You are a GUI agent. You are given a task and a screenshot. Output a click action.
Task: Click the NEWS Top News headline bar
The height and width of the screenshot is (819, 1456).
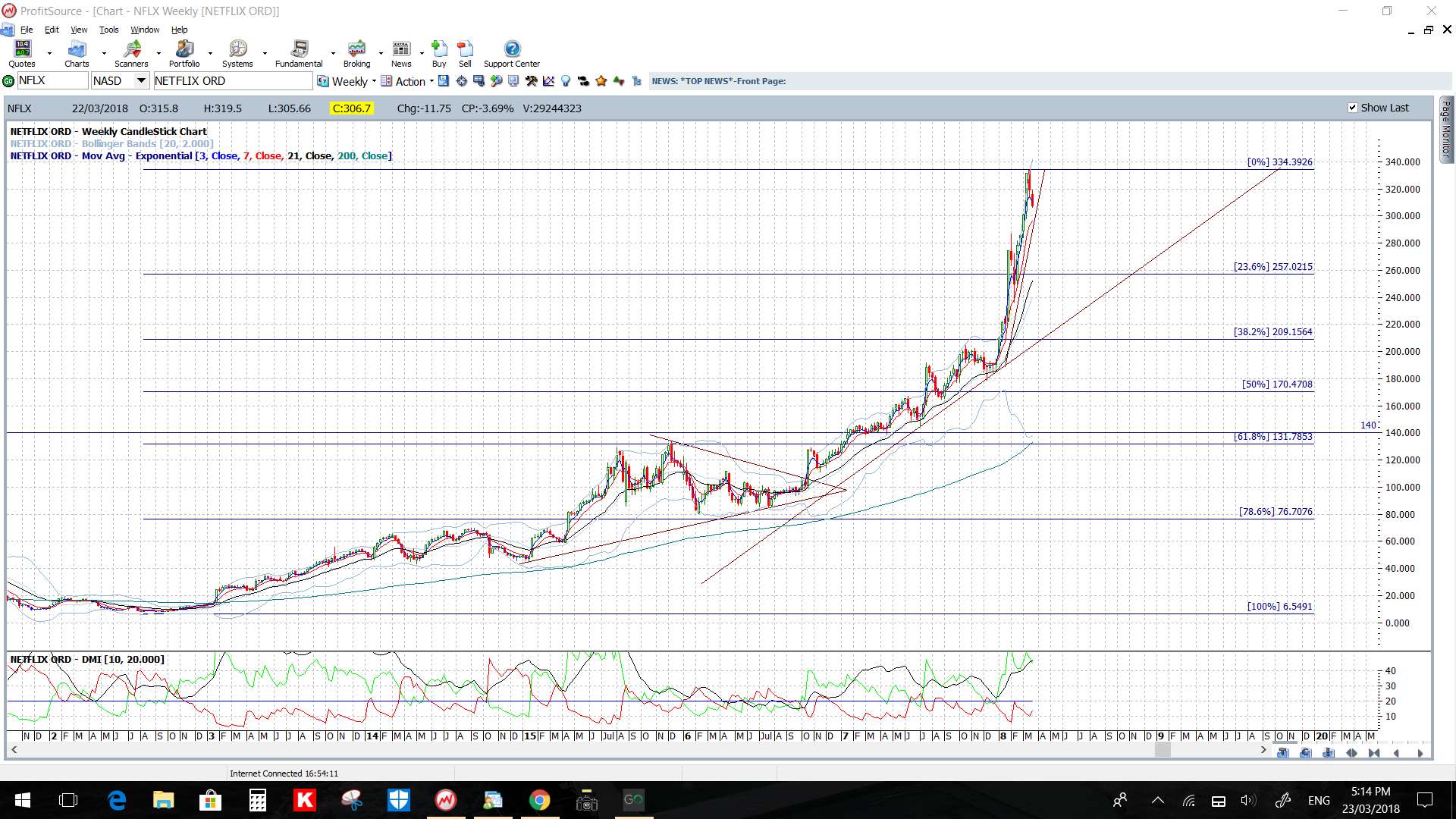pos(1050,81)
